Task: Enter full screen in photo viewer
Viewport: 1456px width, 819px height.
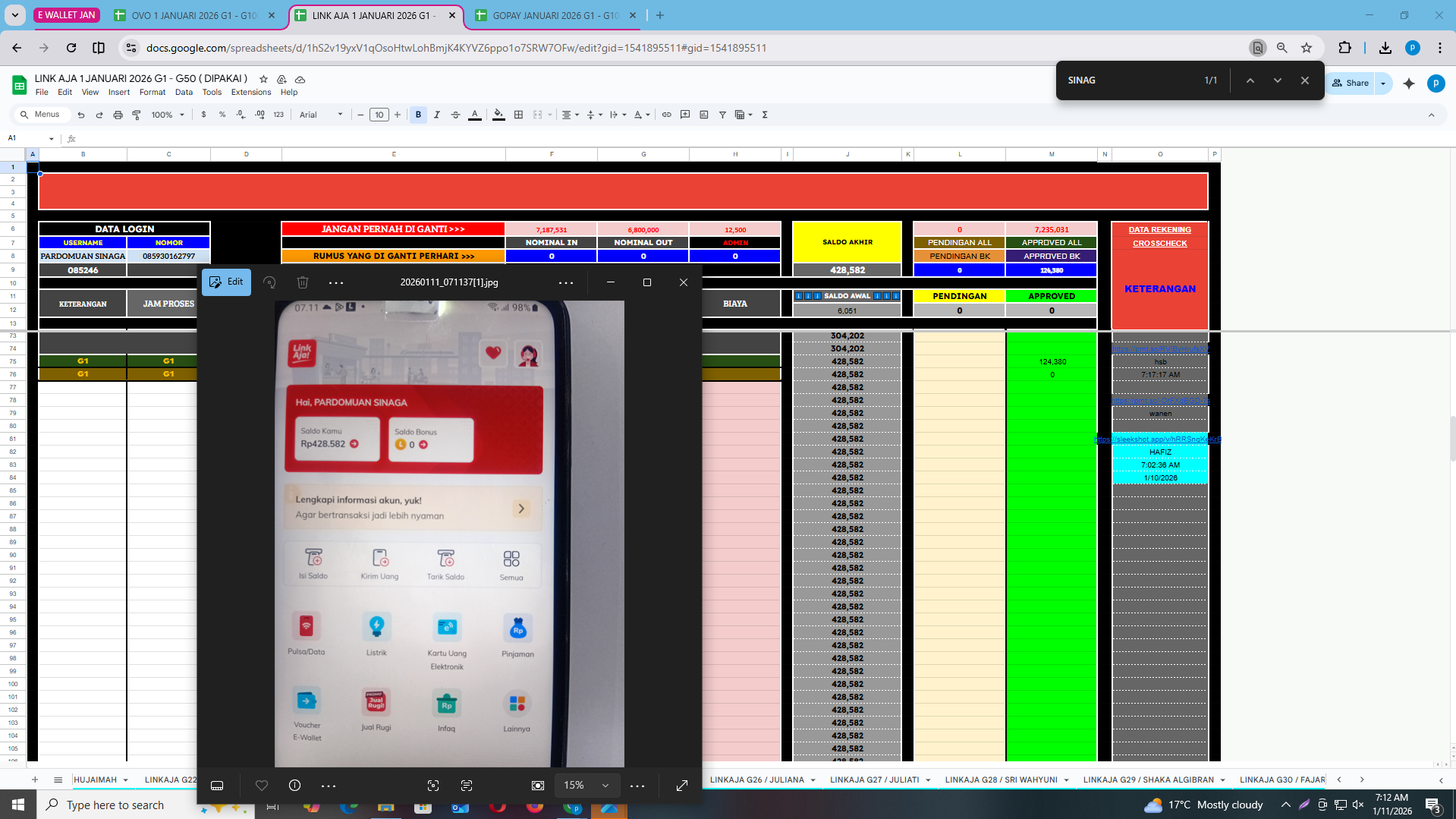Action: click(x=682, y=786)
